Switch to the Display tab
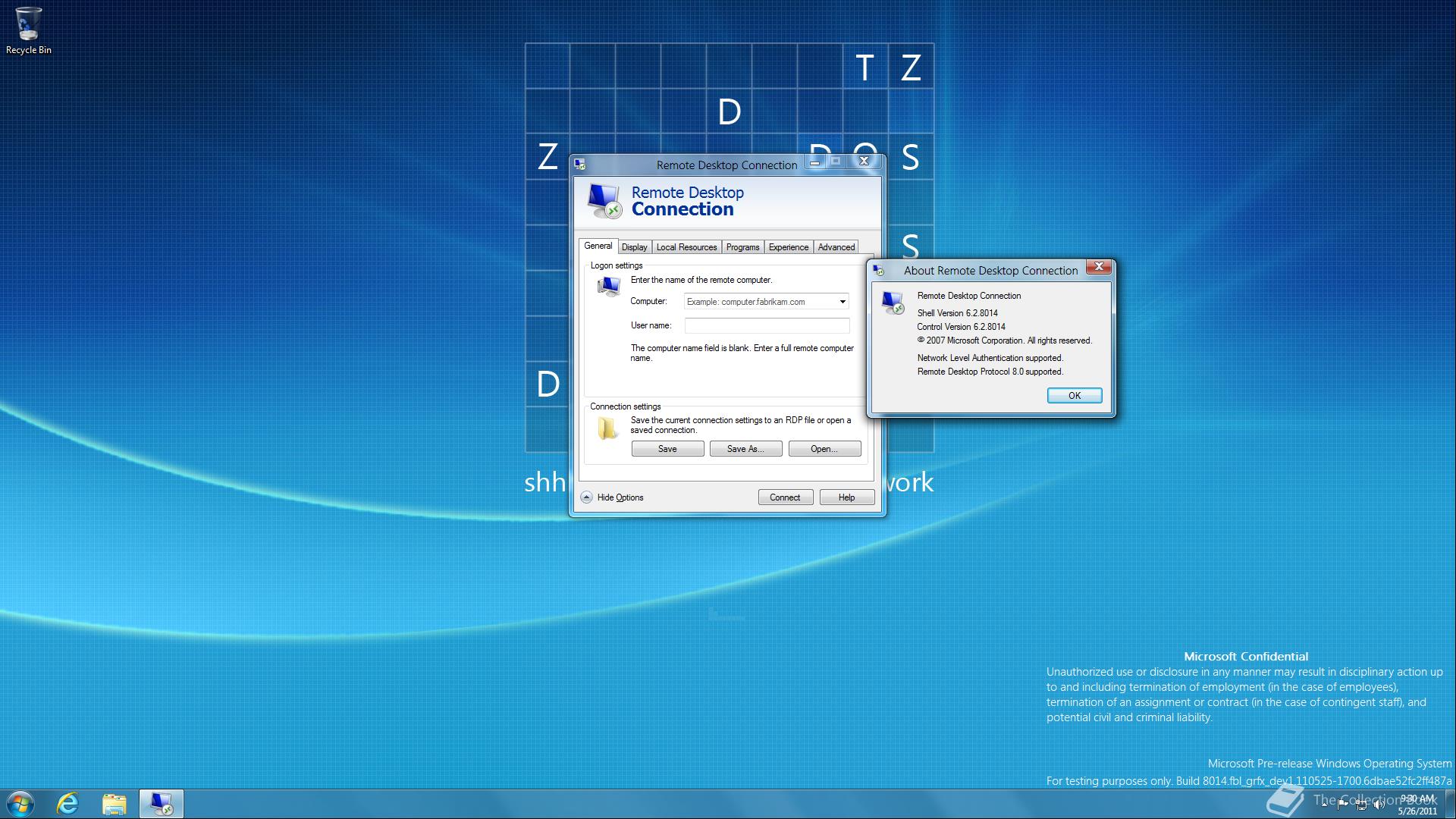The image size is (1456, 819). click(635, 247)
